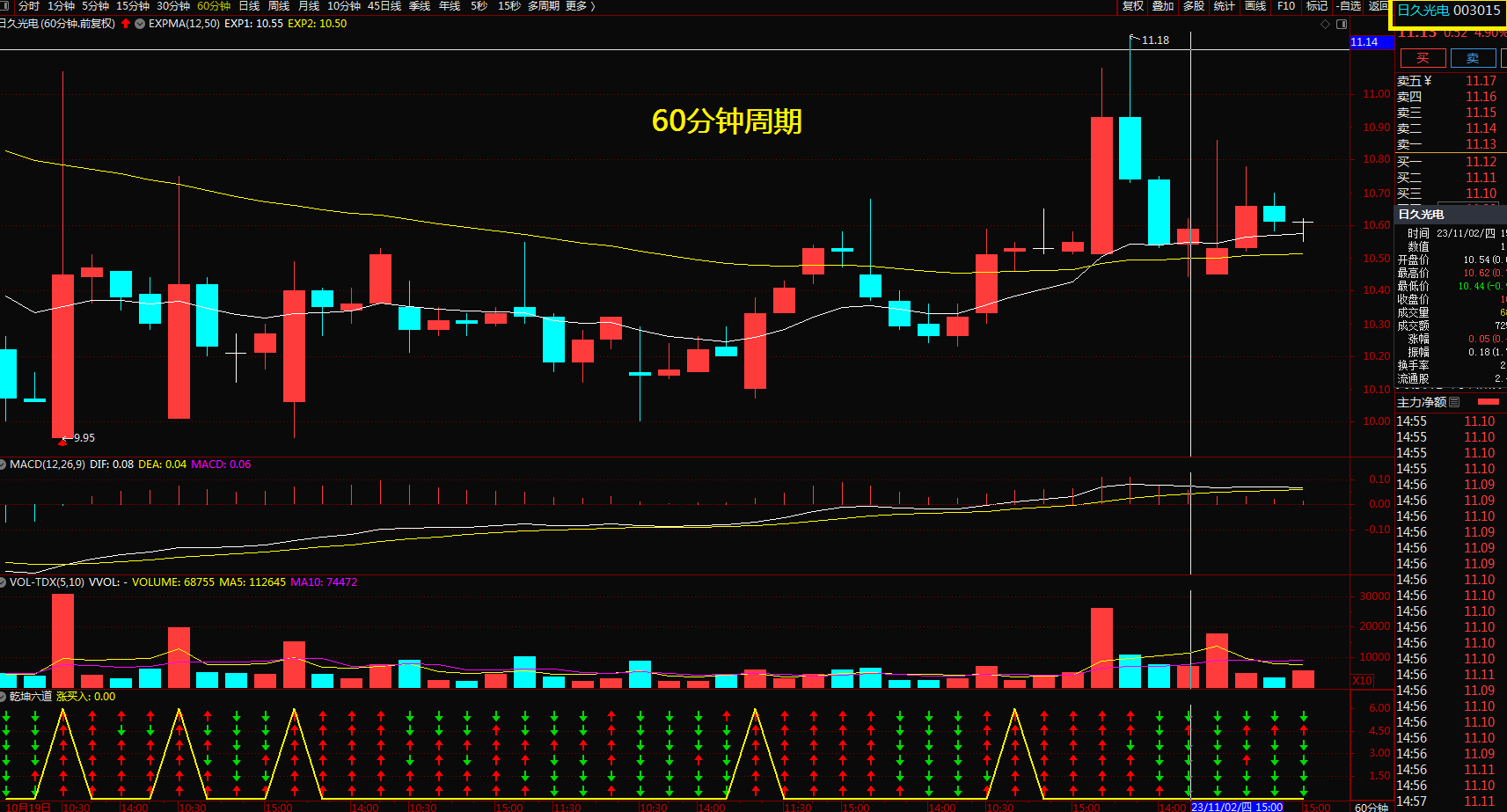This screenshot has width=1507, height=812.
Task: Switch to 5秒 period
Action: click(x=479, y=6)
